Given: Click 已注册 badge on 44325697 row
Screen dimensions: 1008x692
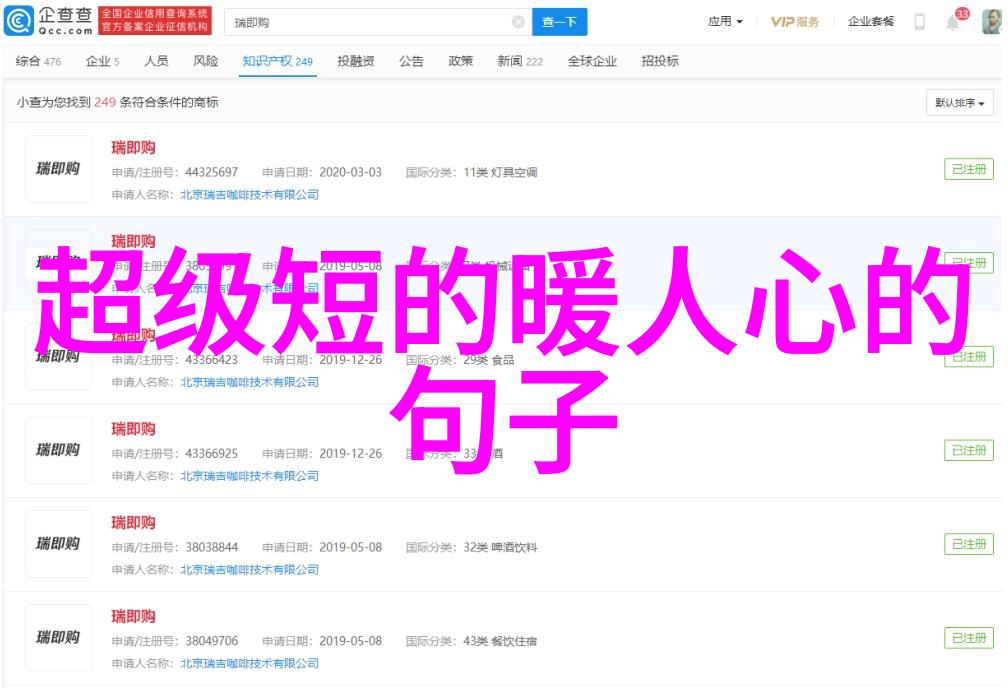Looking at the screenshot, I should pyautogui.click(x=969, y=169).
